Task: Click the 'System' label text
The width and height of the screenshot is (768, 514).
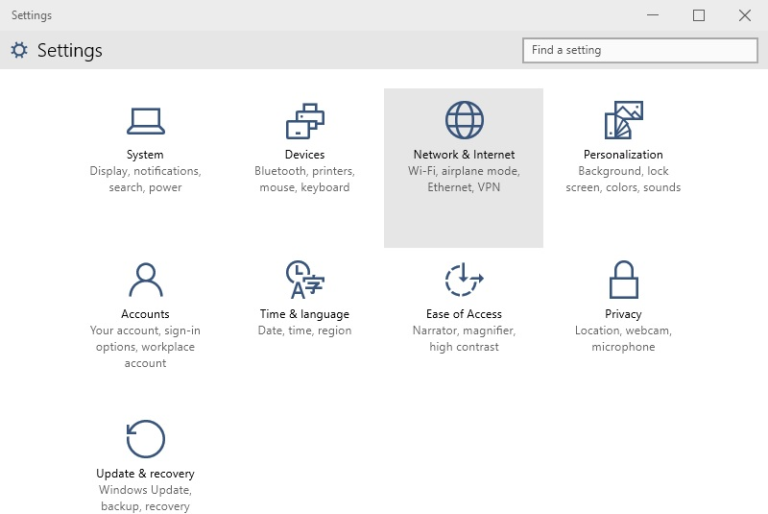Action: pos(145,155)
